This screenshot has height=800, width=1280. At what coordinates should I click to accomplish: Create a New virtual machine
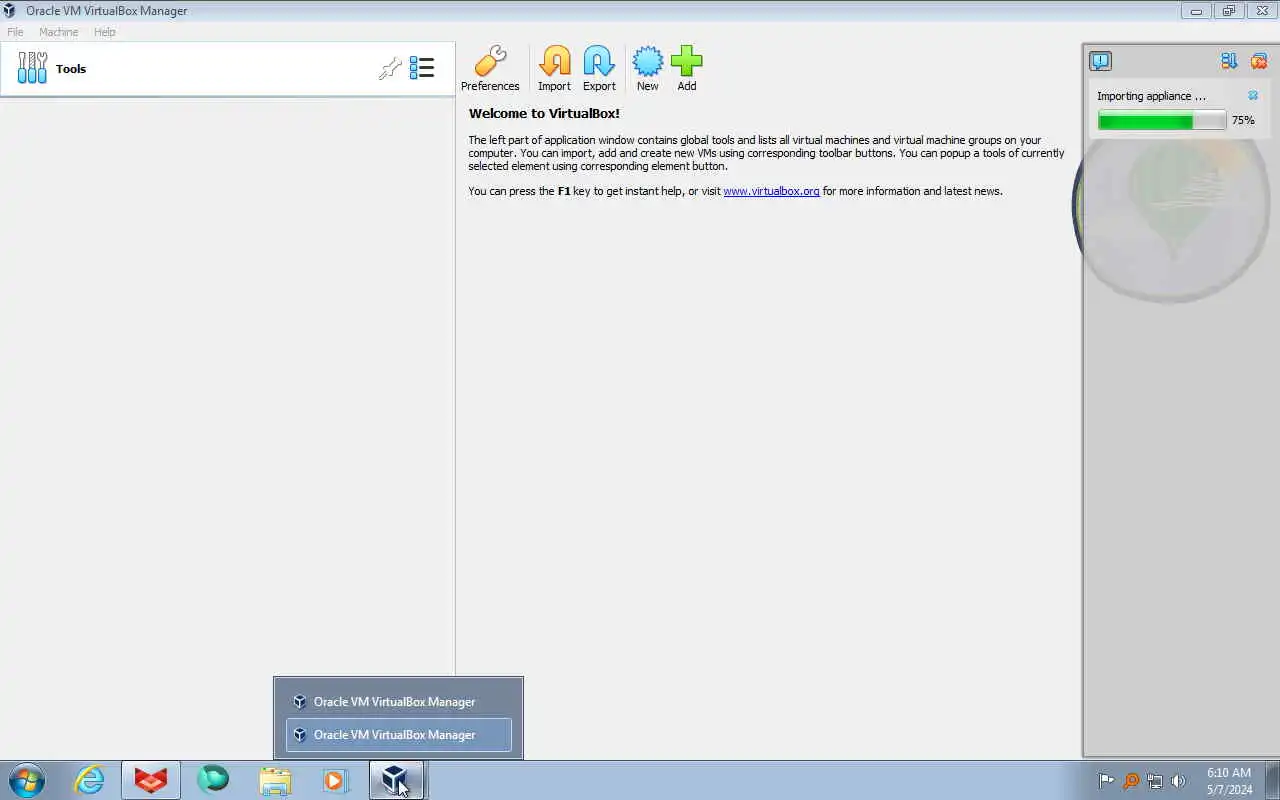pos(648,68)
